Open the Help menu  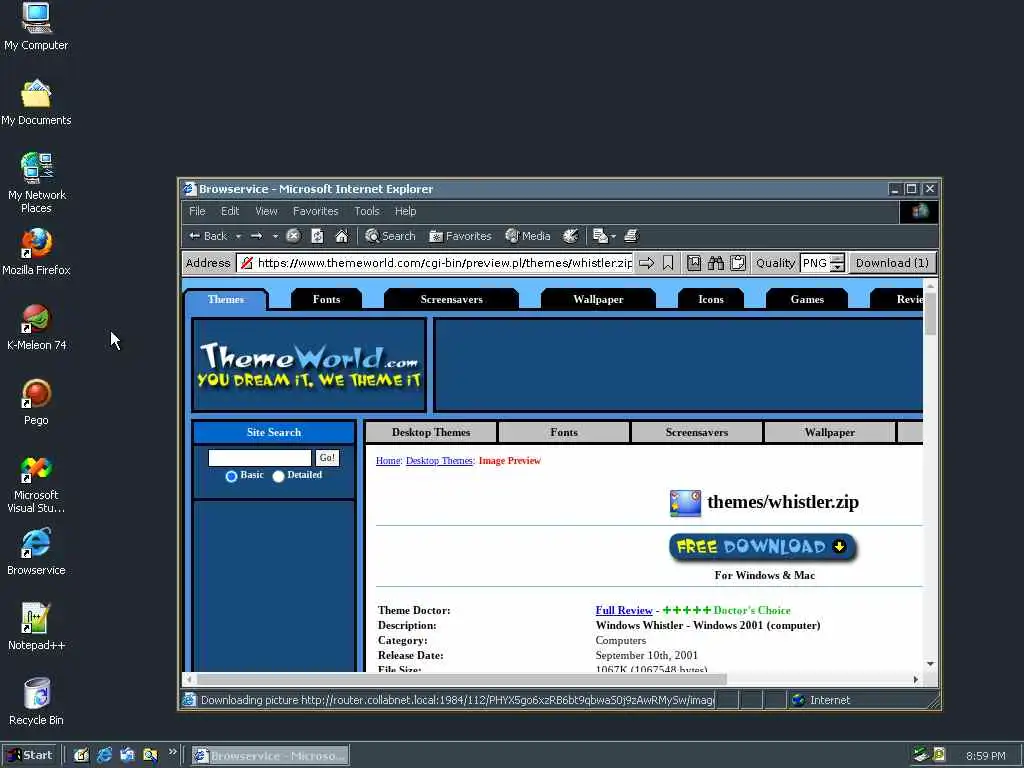(x=406, y=211)
